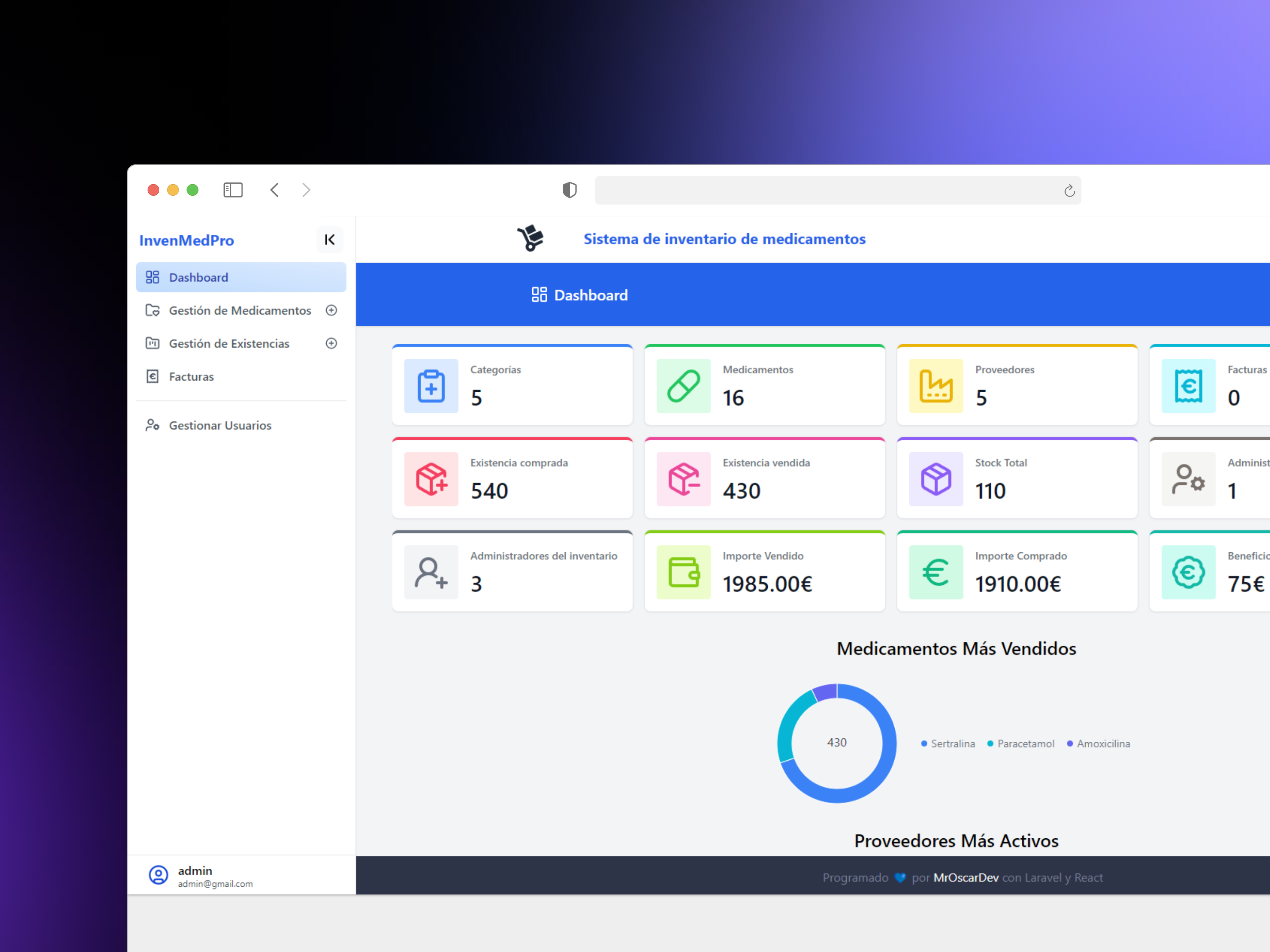Open the admin account name
The height and width of the screenshot is (952, 1270).
pyautogui.click(x=195, y=870)
